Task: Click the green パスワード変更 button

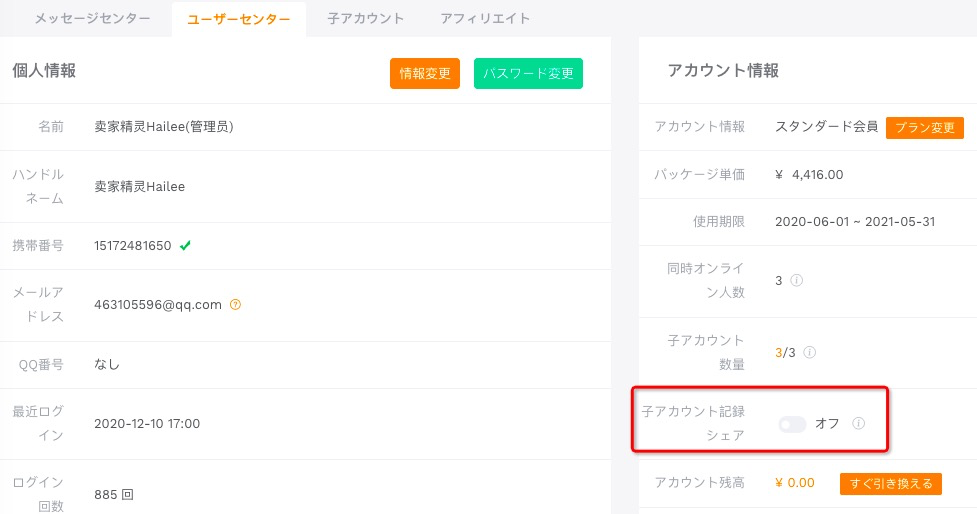Action: click(528, 74)
